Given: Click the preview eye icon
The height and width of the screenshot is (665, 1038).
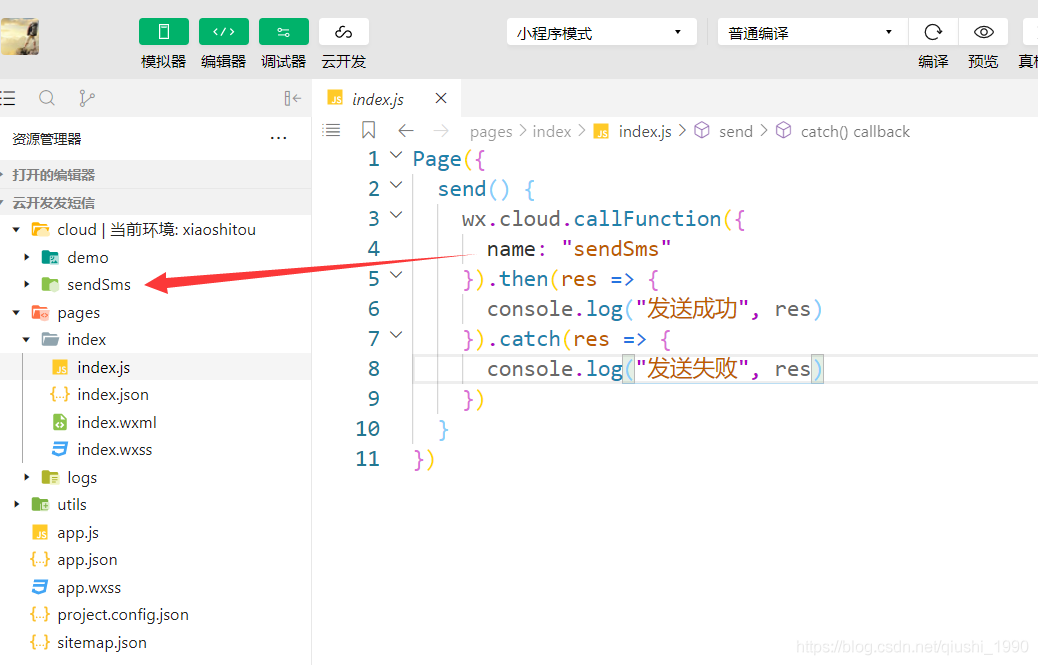Looking at the screenshot, I should (983, 32).
